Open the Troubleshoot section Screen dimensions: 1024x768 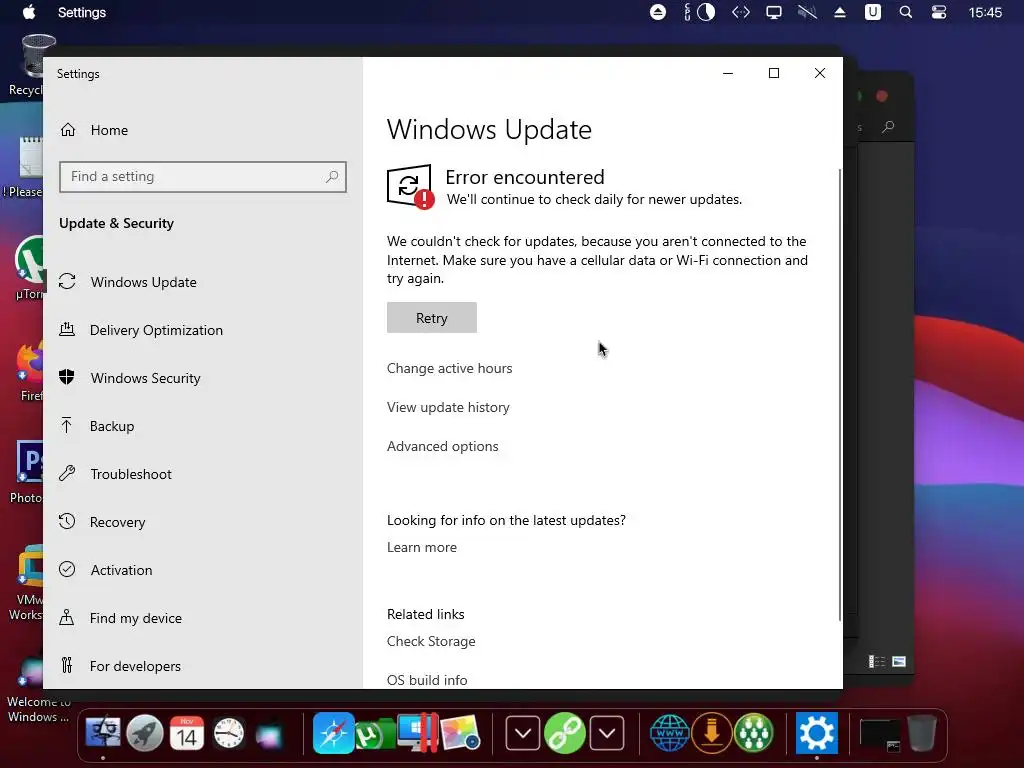point(202,474)
